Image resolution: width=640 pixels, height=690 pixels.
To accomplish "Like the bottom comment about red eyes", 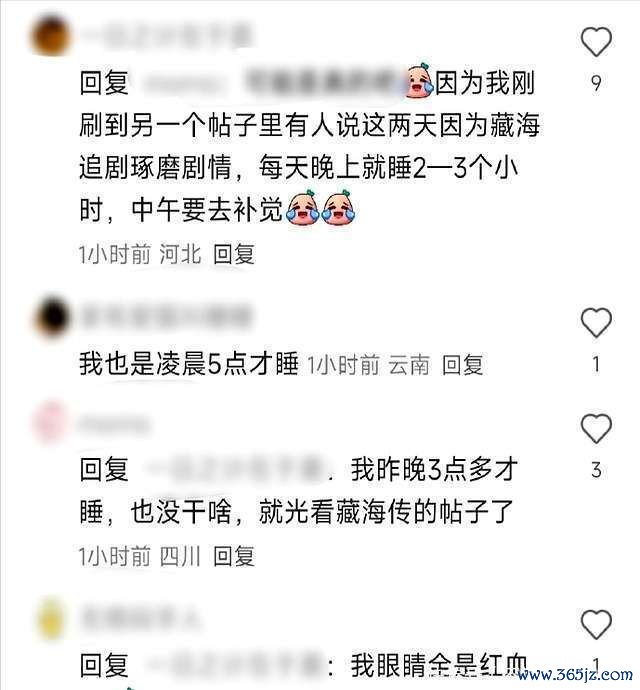I will click(596, 624).
